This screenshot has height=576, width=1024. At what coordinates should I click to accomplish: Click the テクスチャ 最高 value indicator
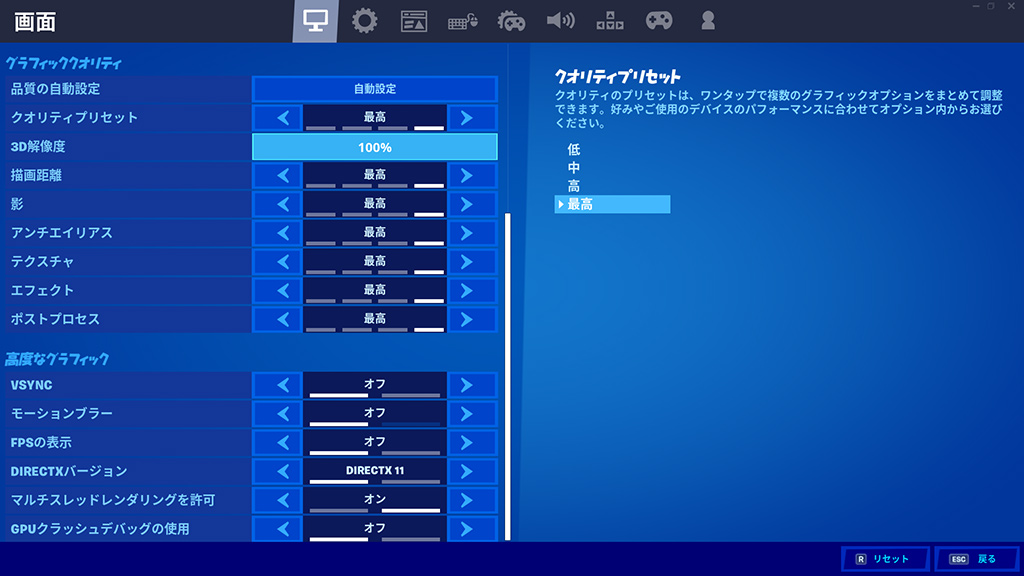pos(375,261)
